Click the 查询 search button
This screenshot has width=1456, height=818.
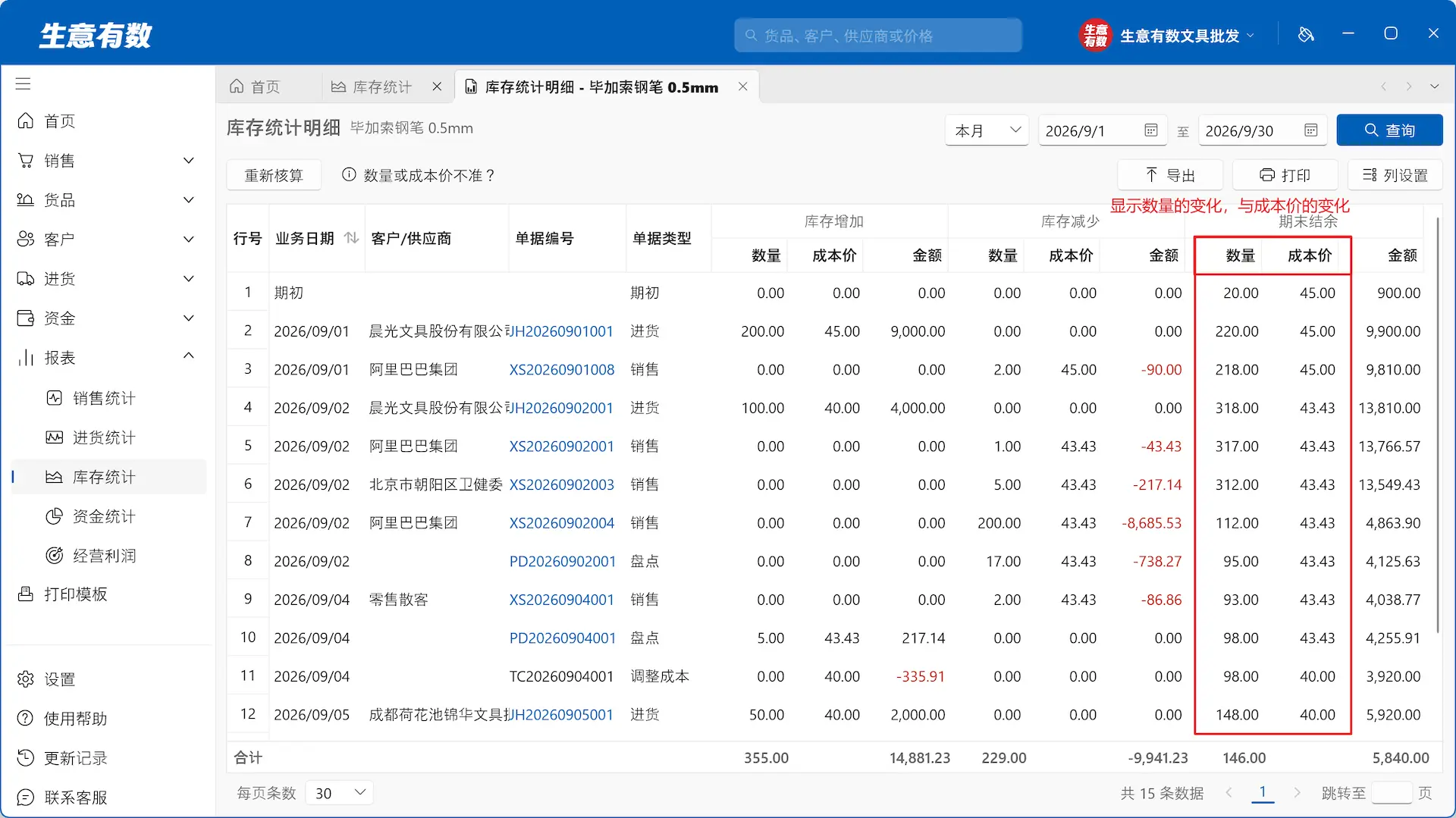(x=1389, y=130)
